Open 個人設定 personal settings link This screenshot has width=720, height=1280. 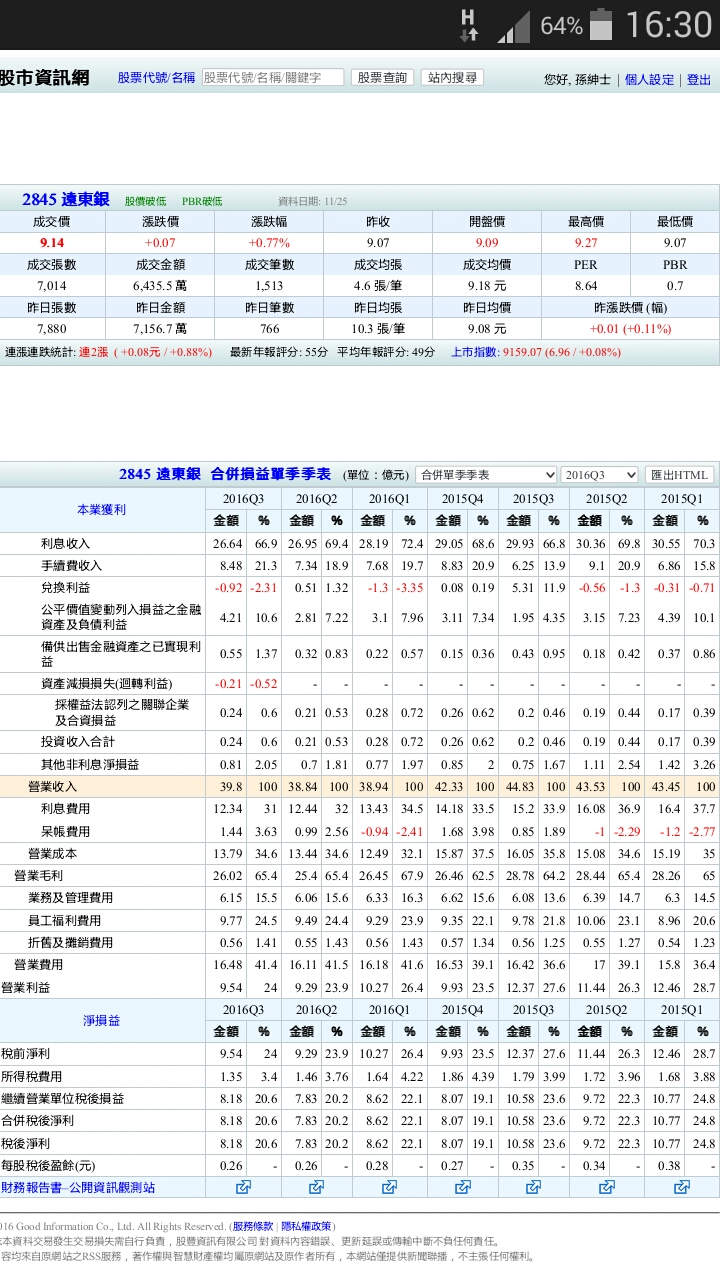pyautogui.click(x=650, y=80)
